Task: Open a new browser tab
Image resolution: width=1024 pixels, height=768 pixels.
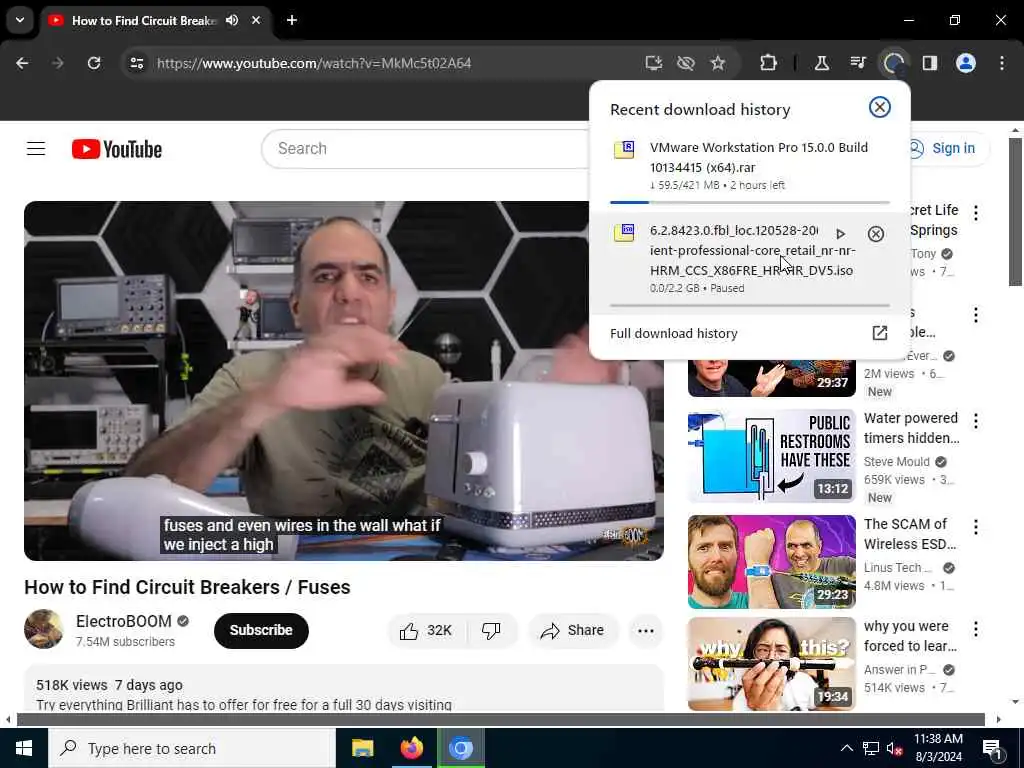Action: tap(292, 20)
